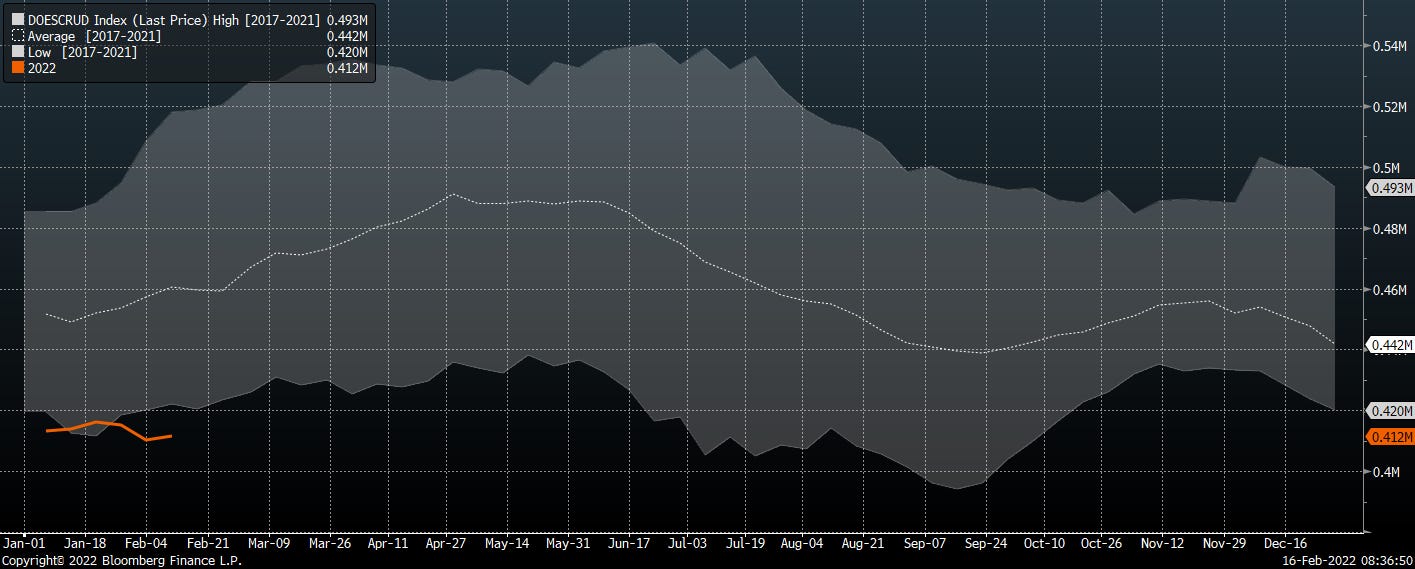Click the 0.412M value in the legend
1415x569 pixels.
pyautogui.click(x=348, y=69)
